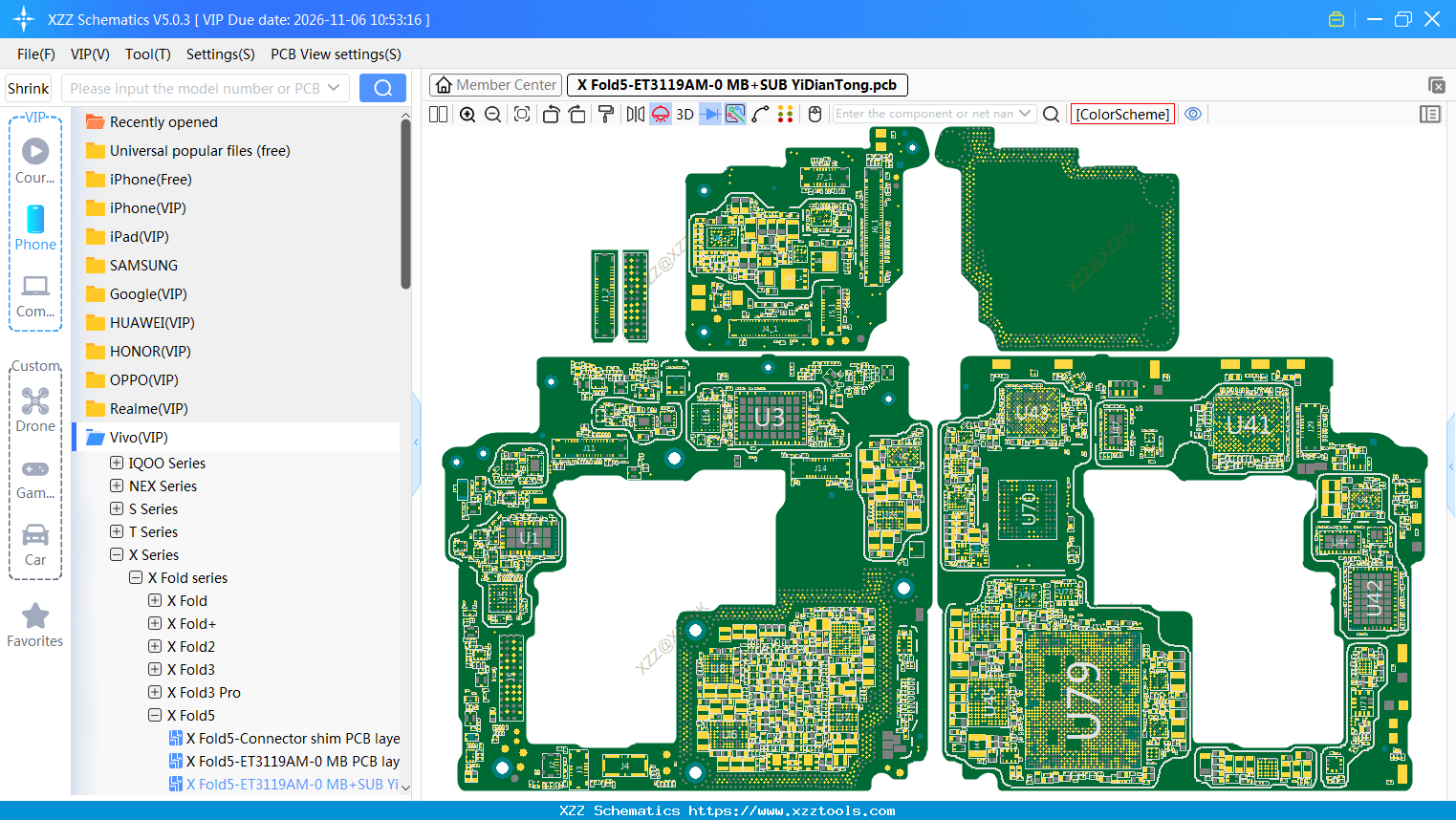
Task: Open the PCB View settings menu
Action: tap(336, 54)
